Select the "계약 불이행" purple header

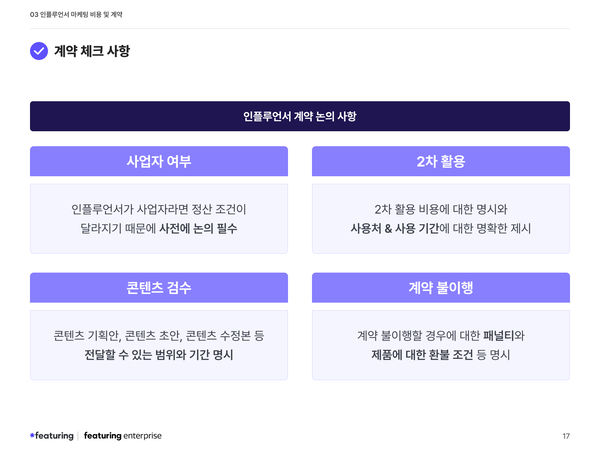click(x=441, y=287)
